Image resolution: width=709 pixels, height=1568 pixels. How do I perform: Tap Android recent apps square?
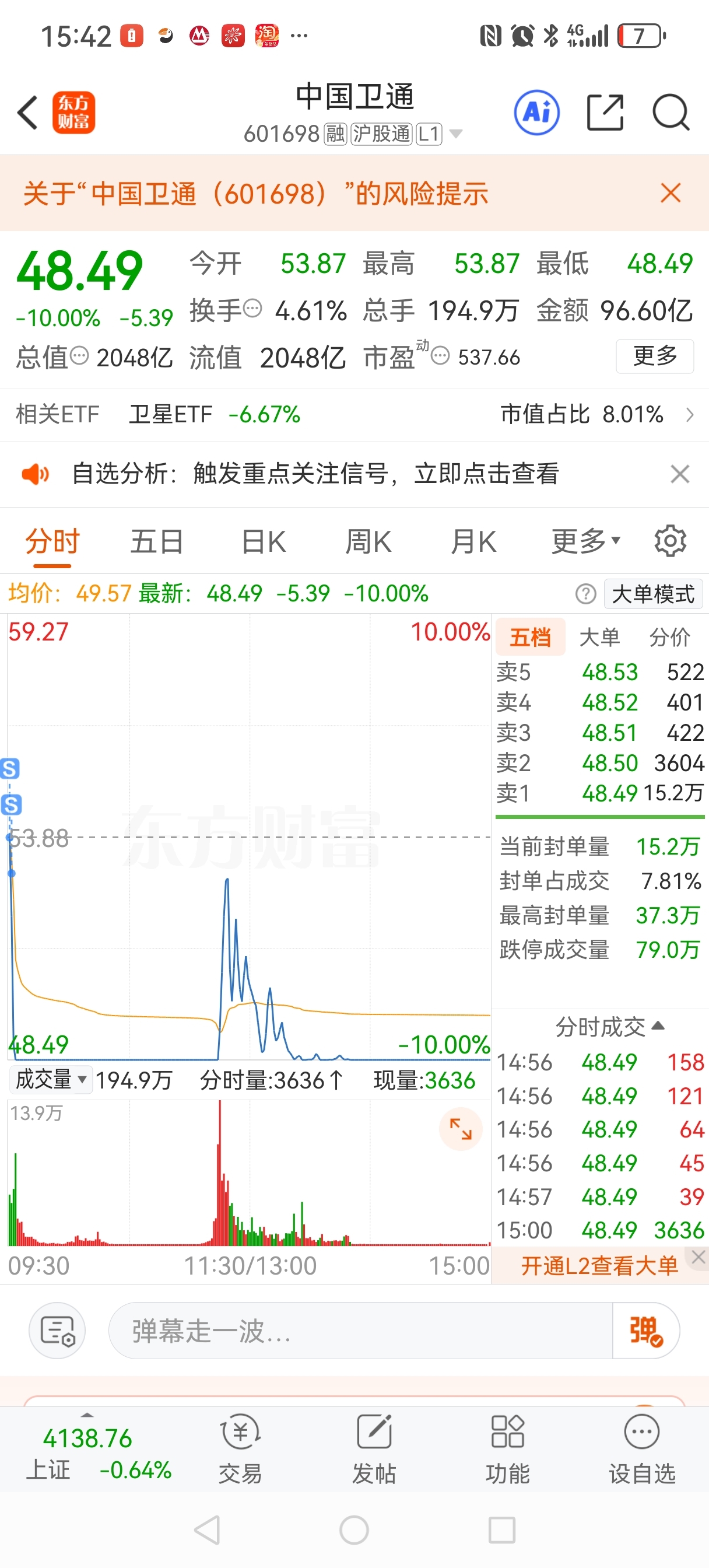tap(502, 1529)
